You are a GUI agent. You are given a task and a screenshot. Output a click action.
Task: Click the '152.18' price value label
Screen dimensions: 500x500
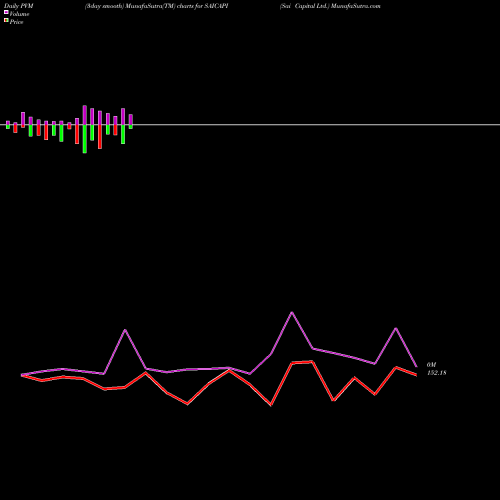[x=437, y=373]
